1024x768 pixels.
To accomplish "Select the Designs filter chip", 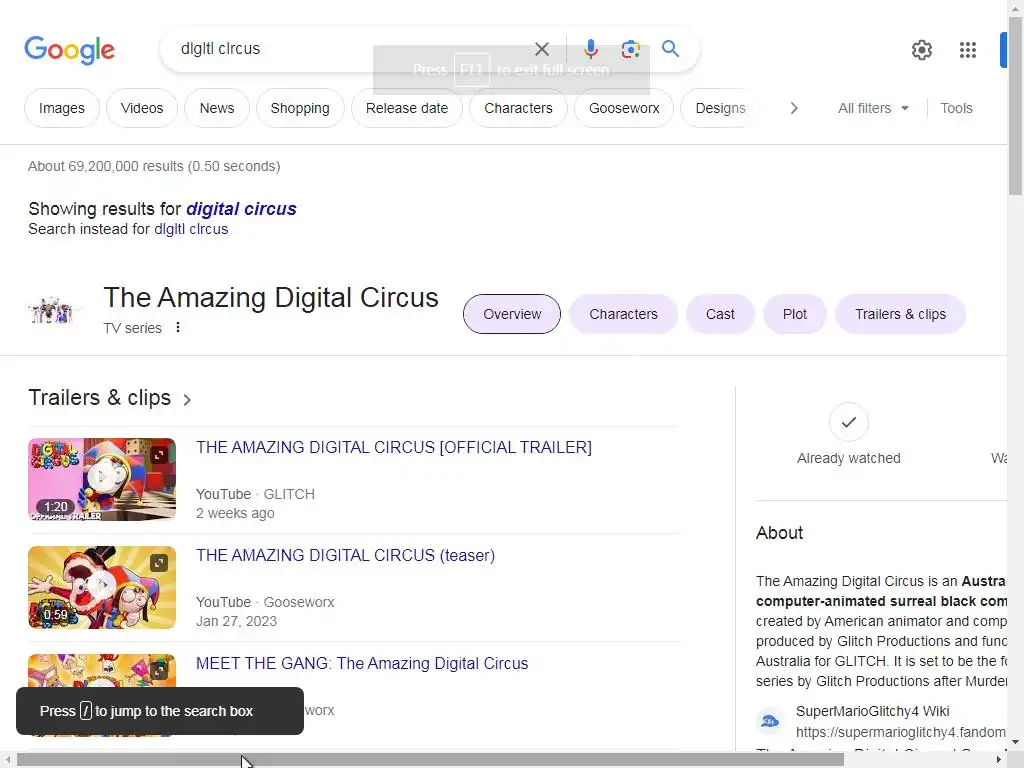I will pyautogui.click(x=720, y=108).
